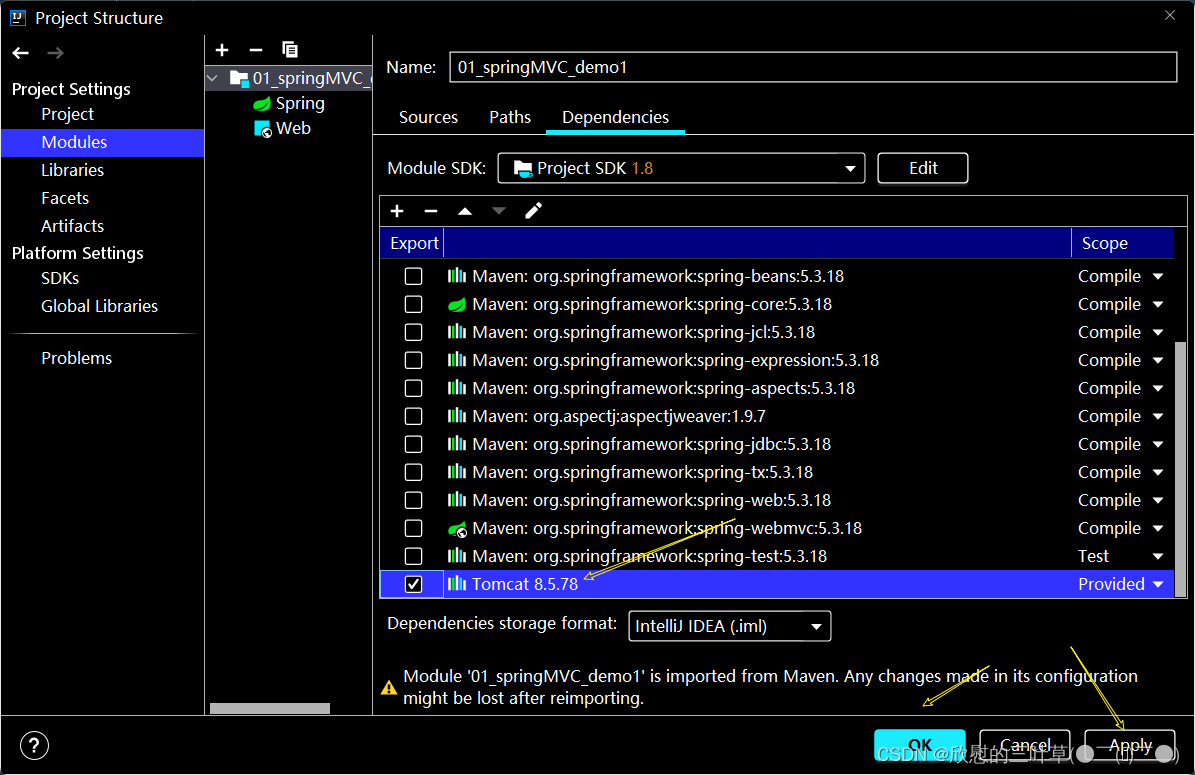Click the Cancel button
This screenshot has height=775, width=1195.
click(x=1024, y=745)
